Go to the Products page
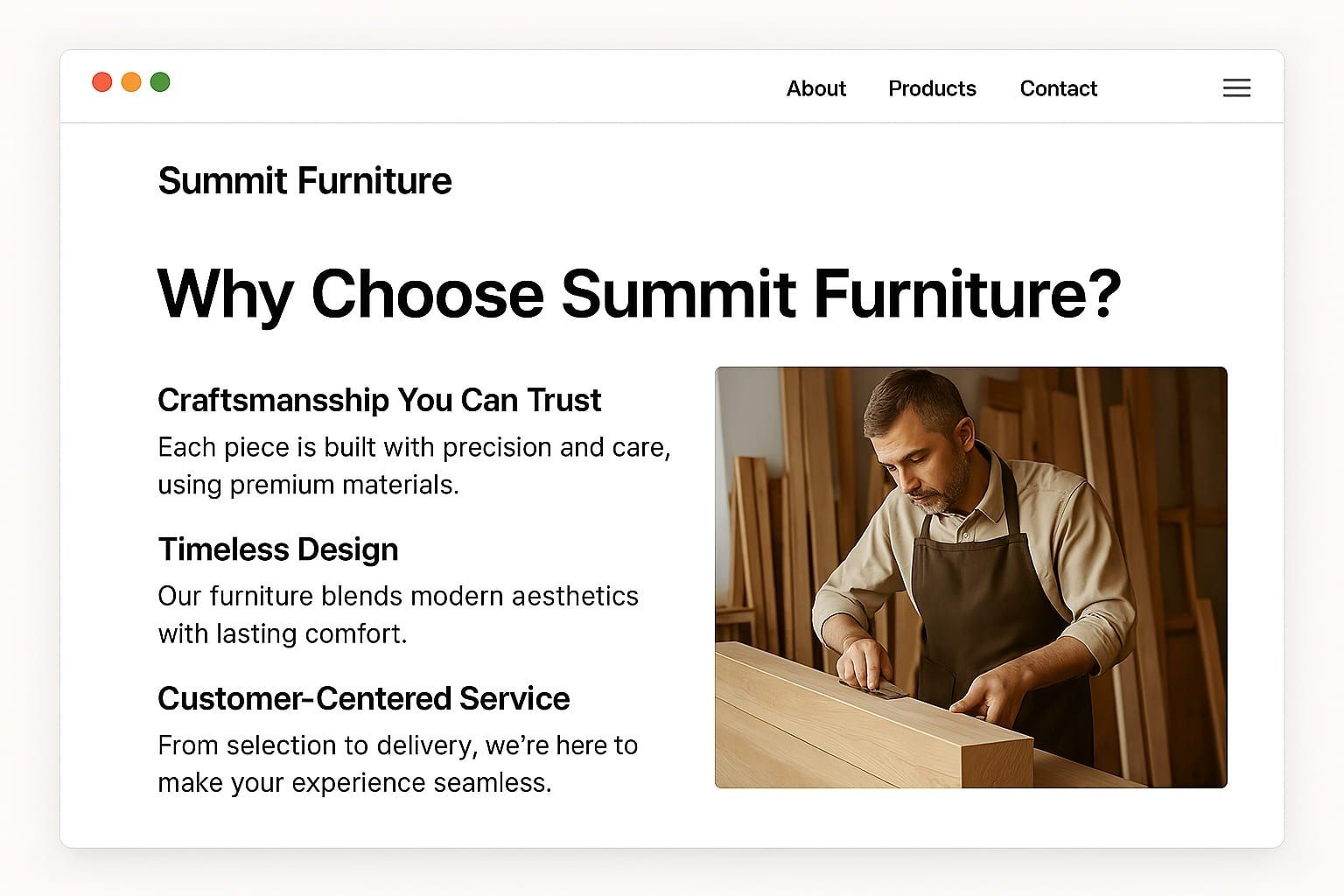The width and height of the screenshot is (1344, 896). pyautogui.click(x=932, y=88)
